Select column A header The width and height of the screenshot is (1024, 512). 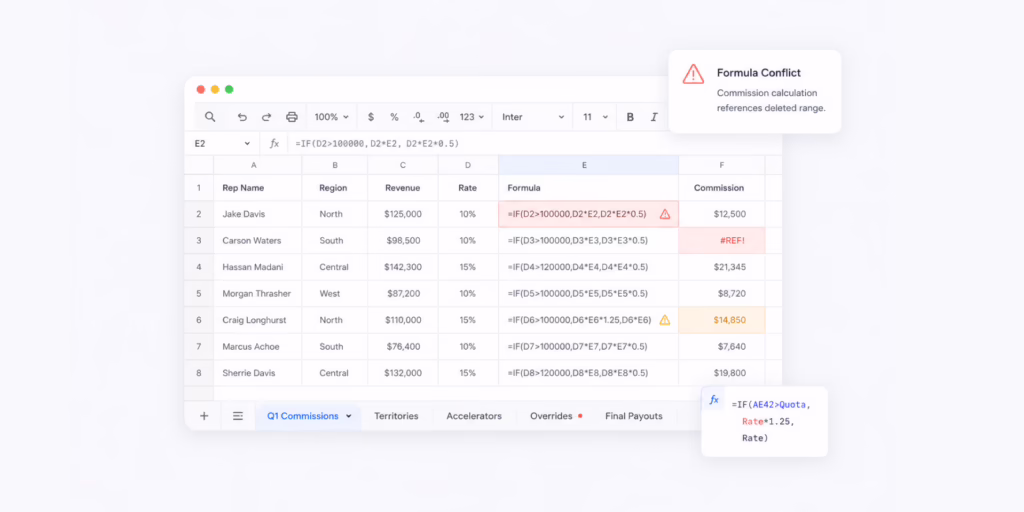(x=257, y=165)
